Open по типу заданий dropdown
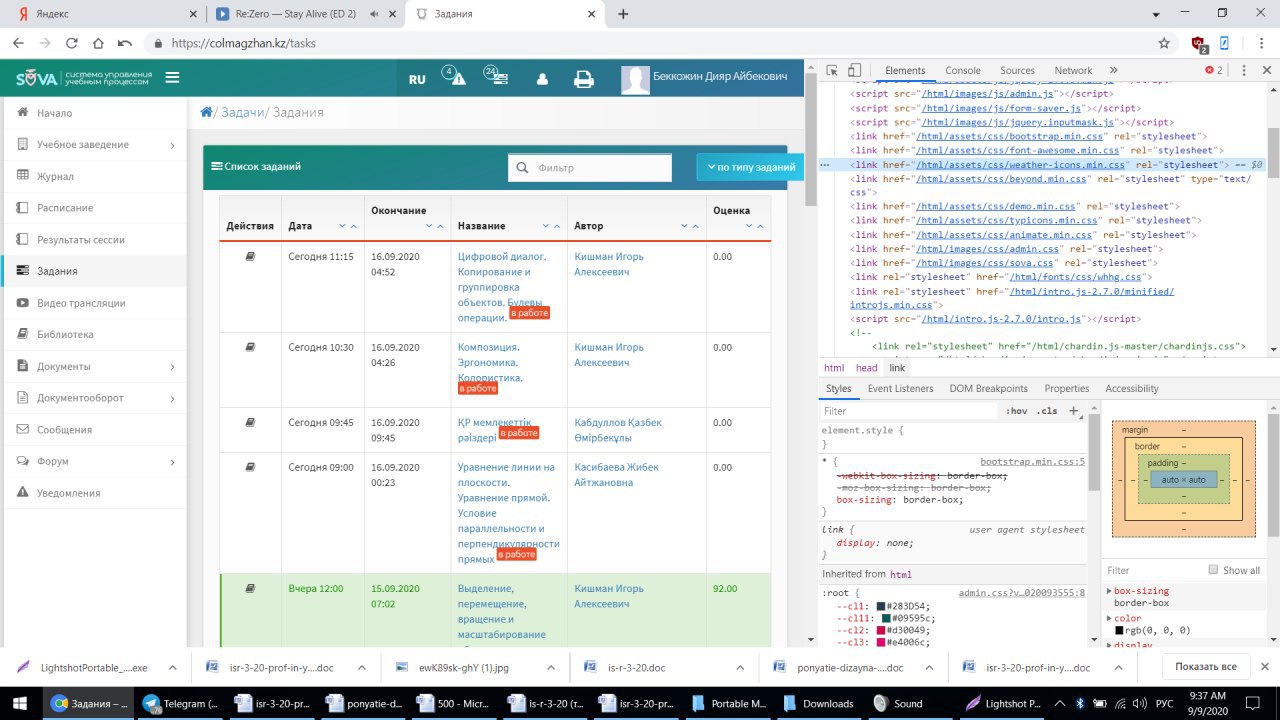Viewport: 1280px width, 720px height. (750, 167)
